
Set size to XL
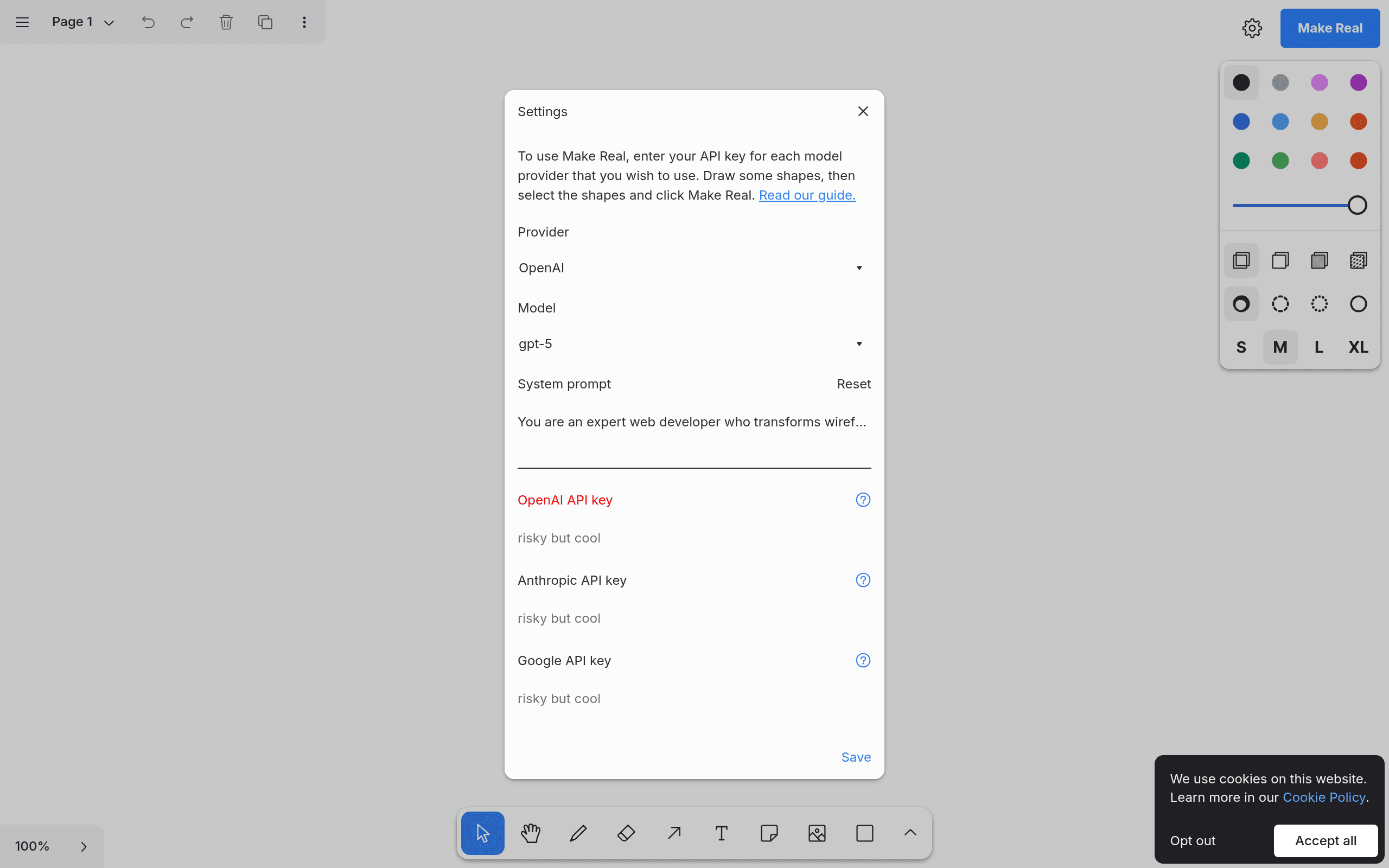click(1358, 347)
